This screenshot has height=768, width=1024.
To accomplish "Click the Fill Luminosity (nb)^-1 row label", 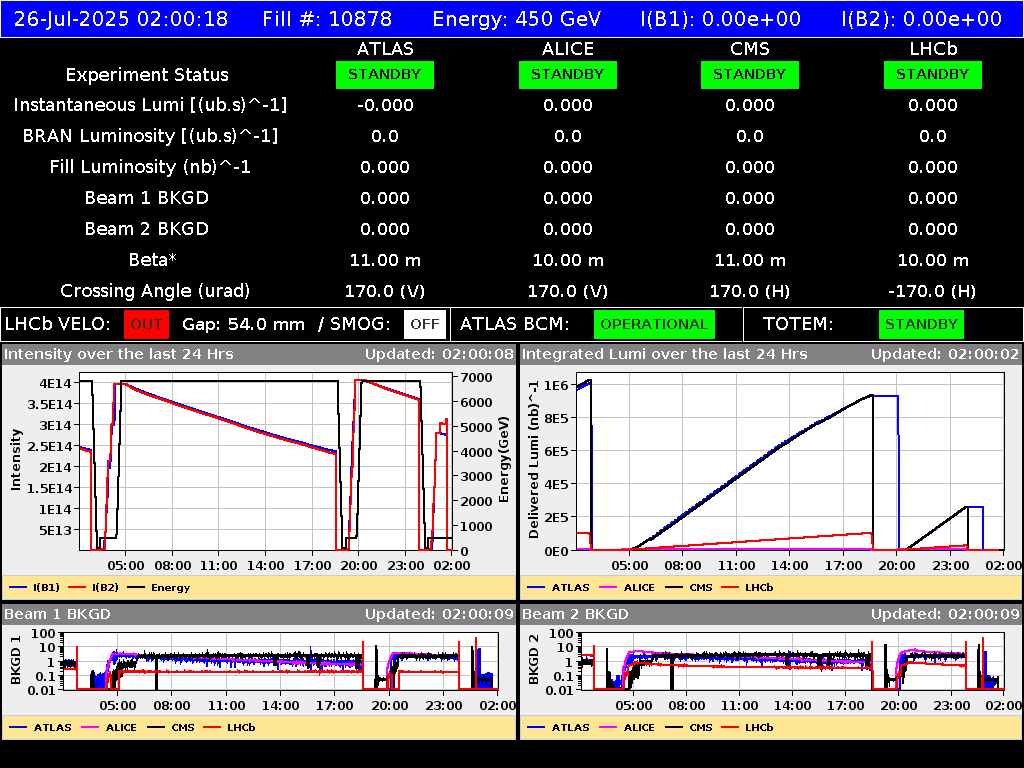I will coord(150,167).
